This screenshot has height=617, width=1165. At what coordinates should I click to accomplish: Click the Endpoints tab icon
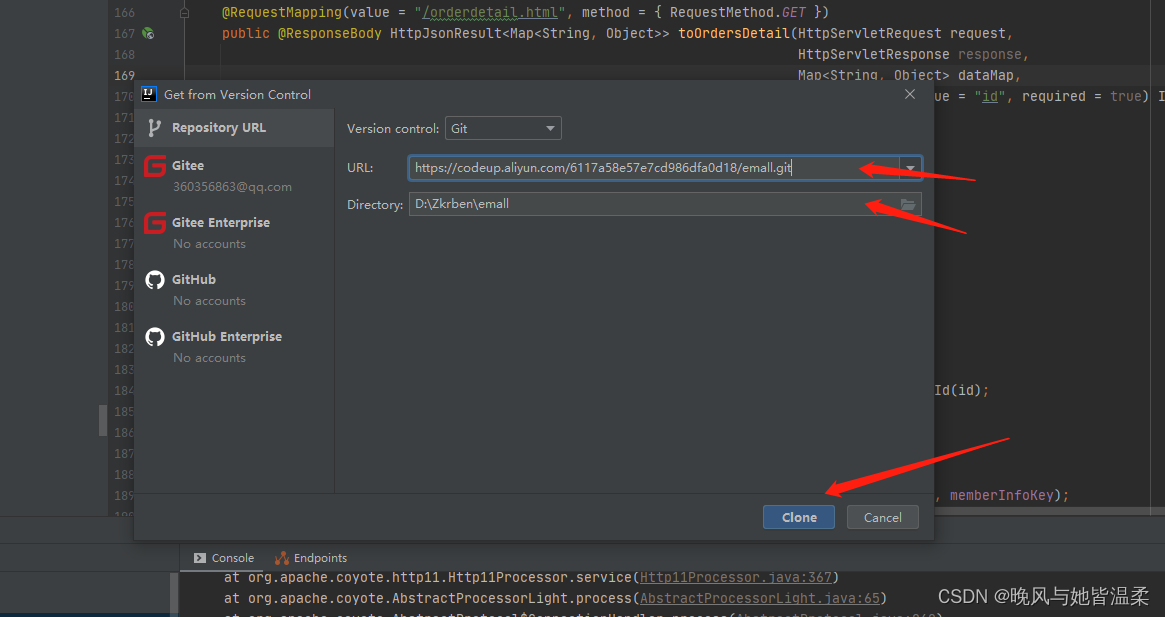click(282, 558)
